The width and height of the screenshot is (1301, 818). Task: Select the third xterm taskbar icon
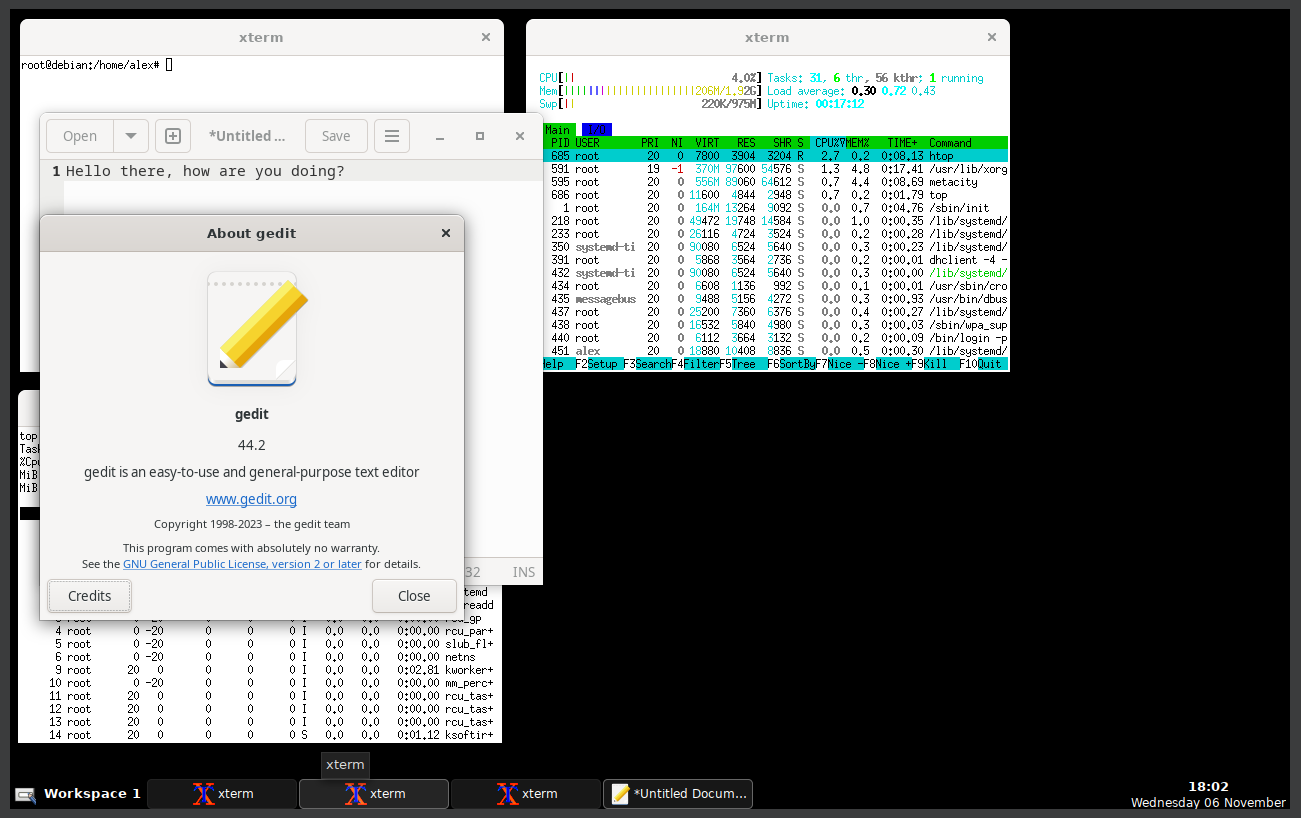tap(525, 793)
